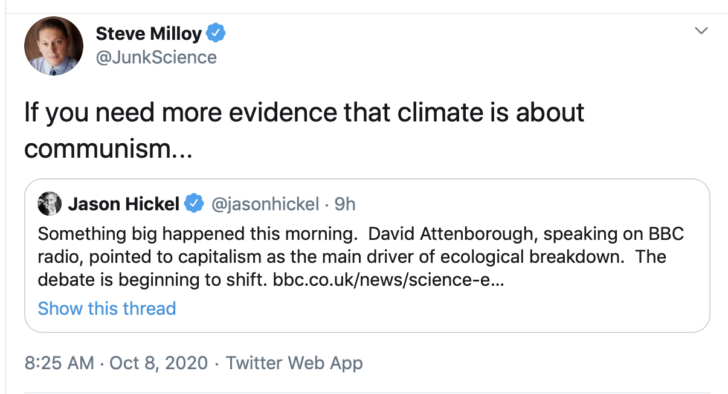Open the quoted tweet about David Attenborough
Screen dimensions: 728x394
[x=367, y=255]
